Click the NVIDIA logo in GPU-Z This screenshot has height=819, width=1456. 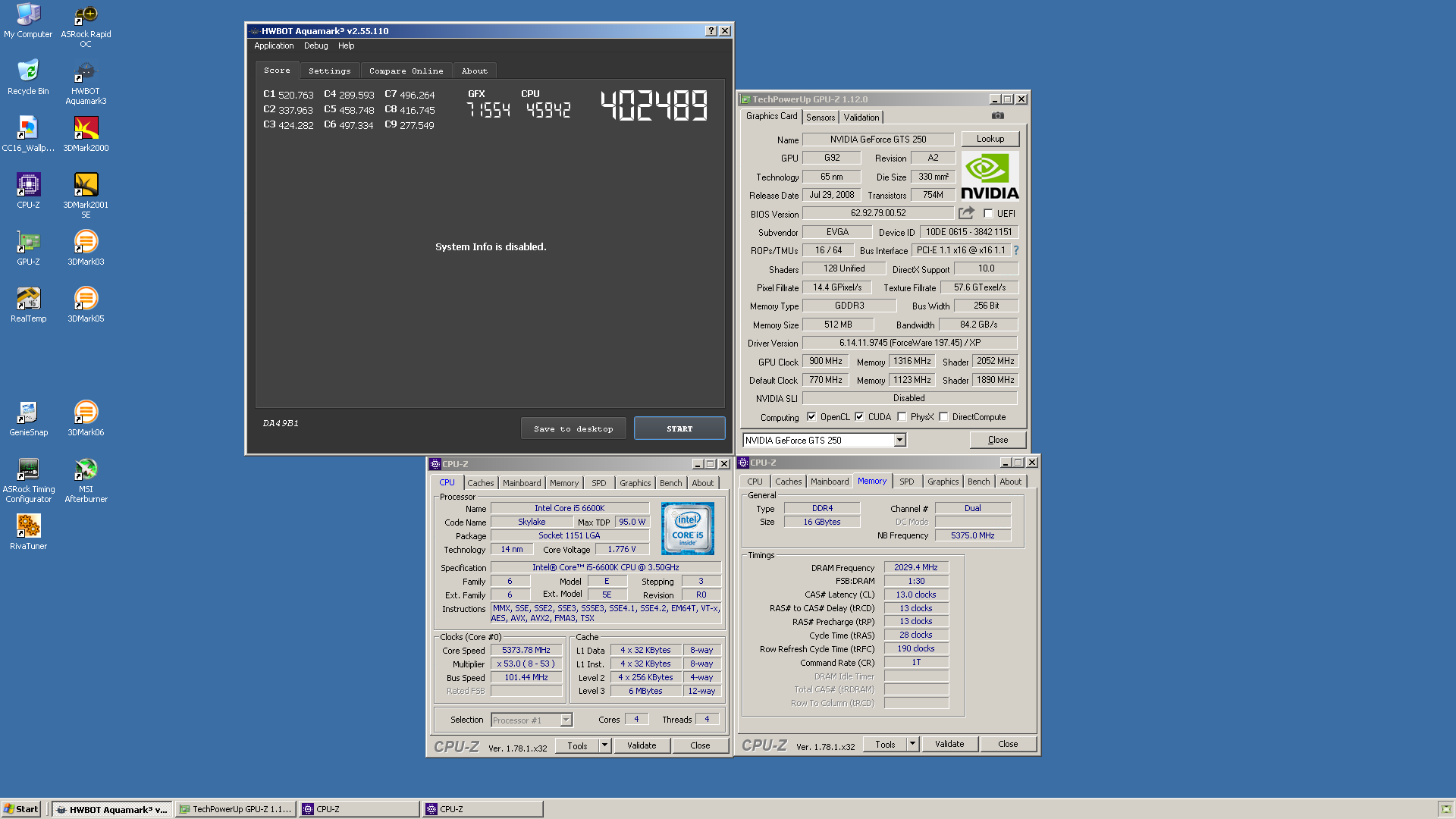[x=990, y=176]
